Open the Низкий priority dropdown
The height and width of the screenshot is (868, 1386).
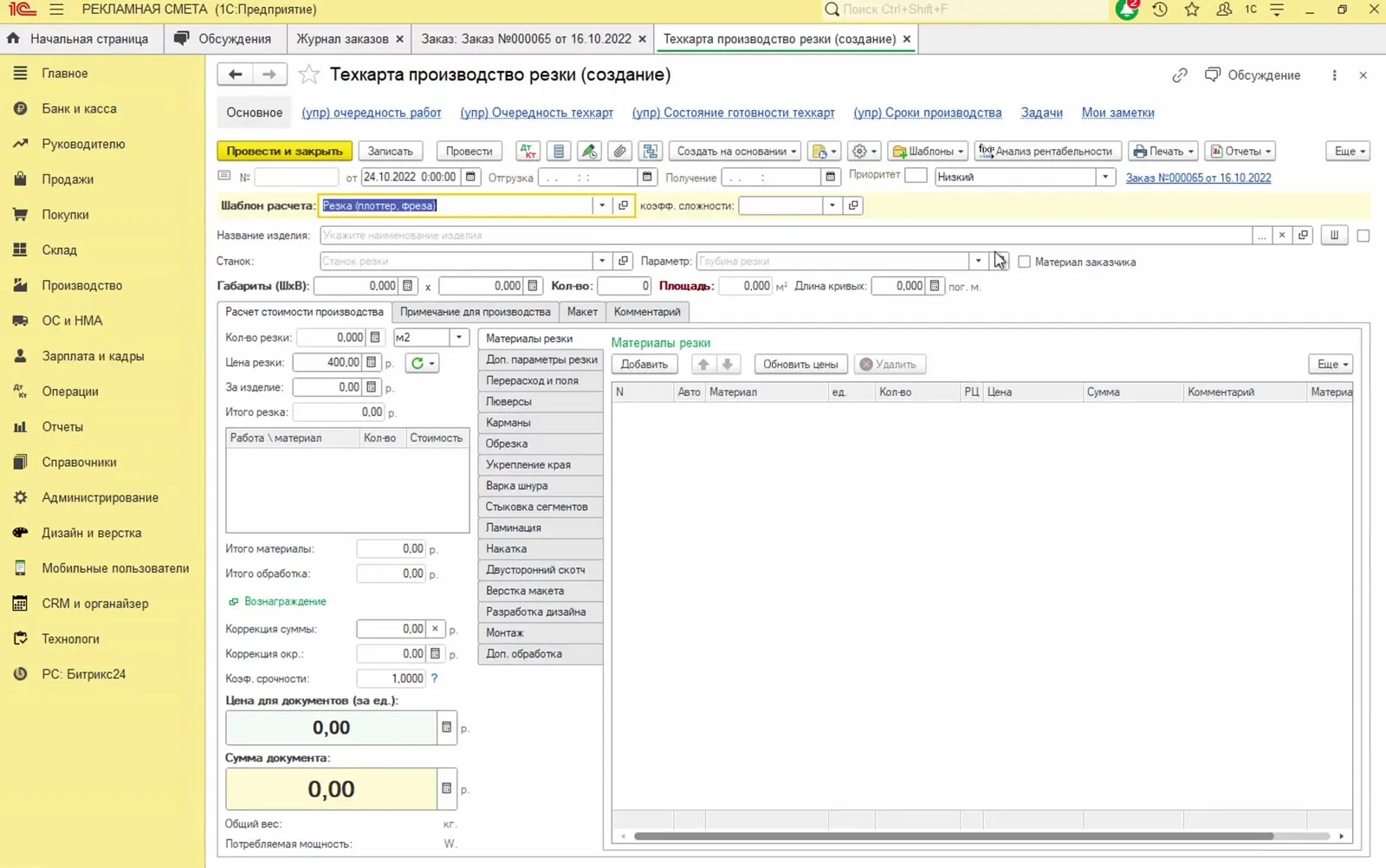(1104, 177)
